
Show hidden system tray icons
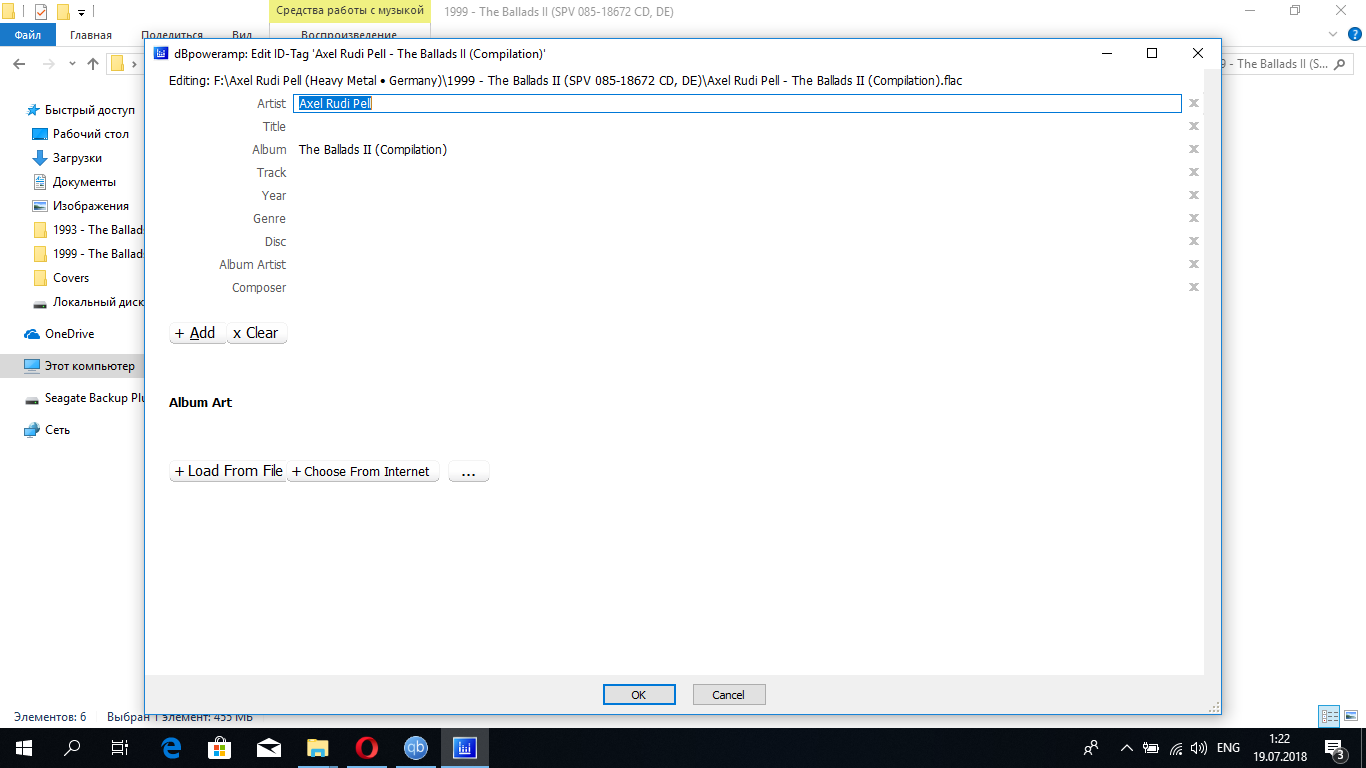1127,748
